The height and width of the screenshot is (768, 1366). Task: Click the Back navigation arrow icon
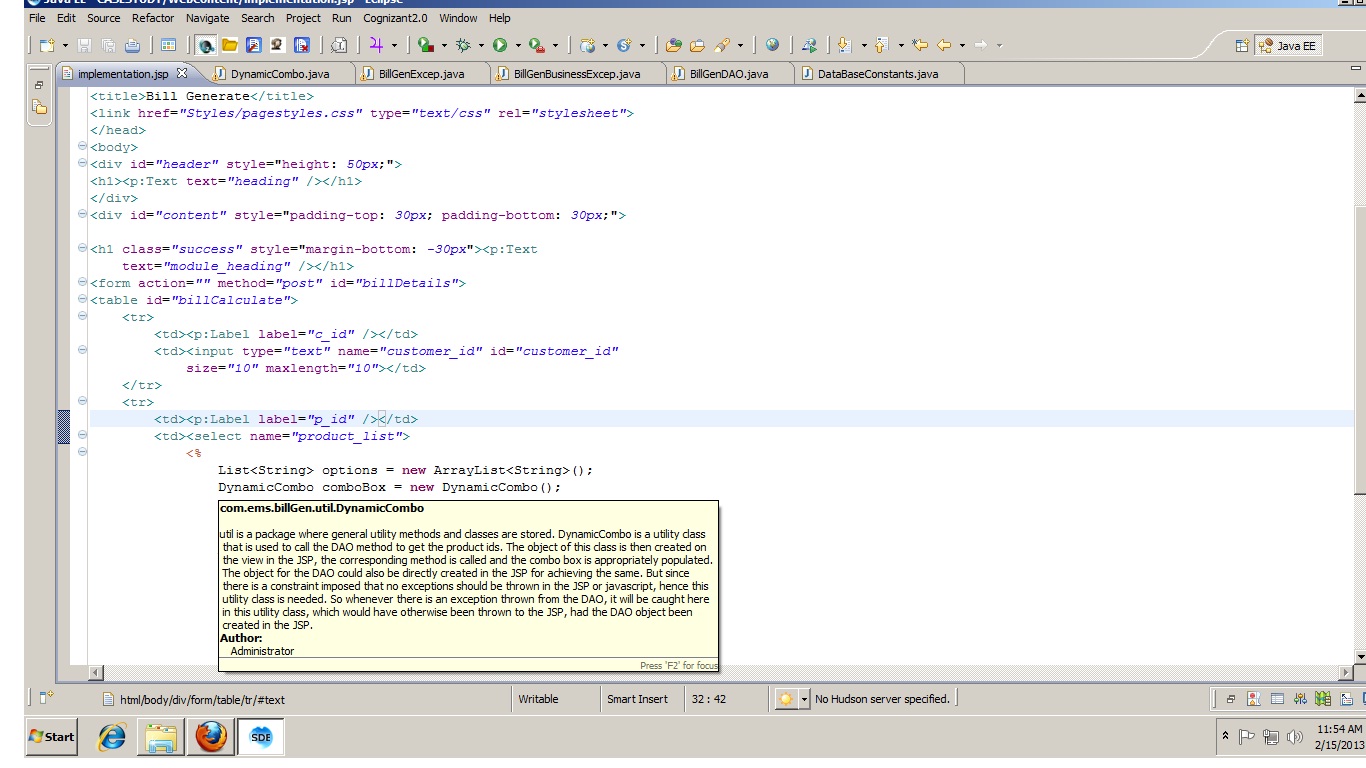(x=943, y=45)
